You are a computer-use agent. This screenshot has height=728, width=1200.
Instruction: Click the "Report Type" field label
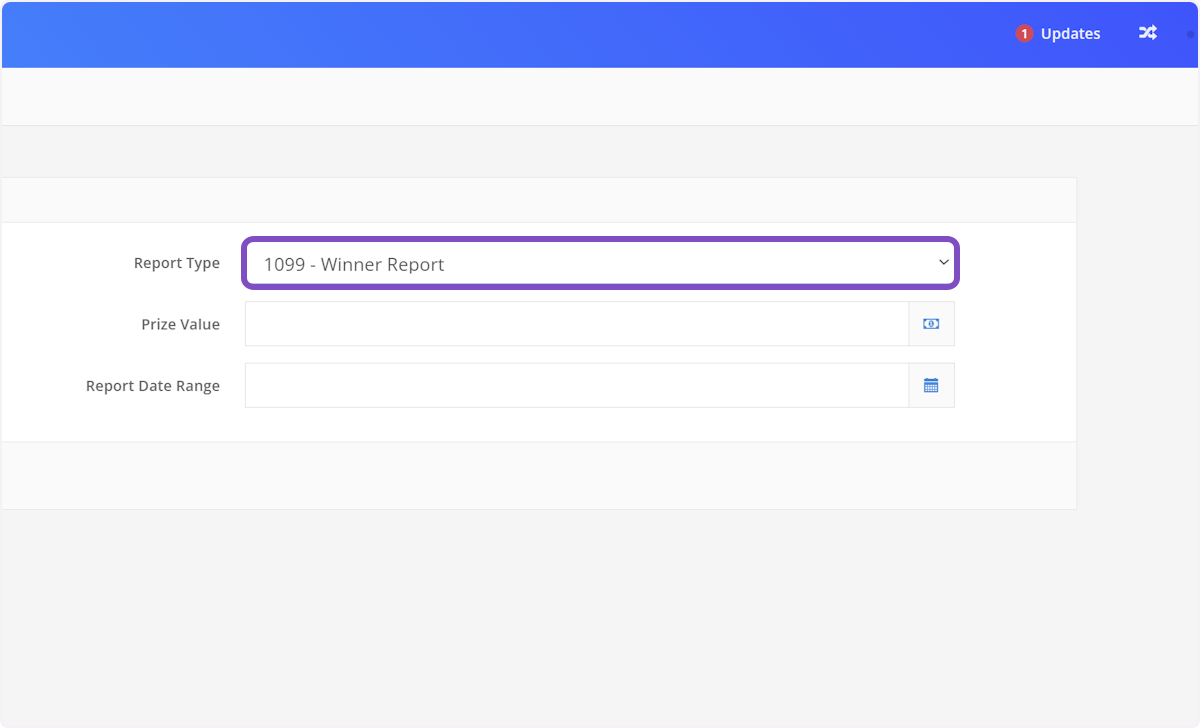point(177,263)
